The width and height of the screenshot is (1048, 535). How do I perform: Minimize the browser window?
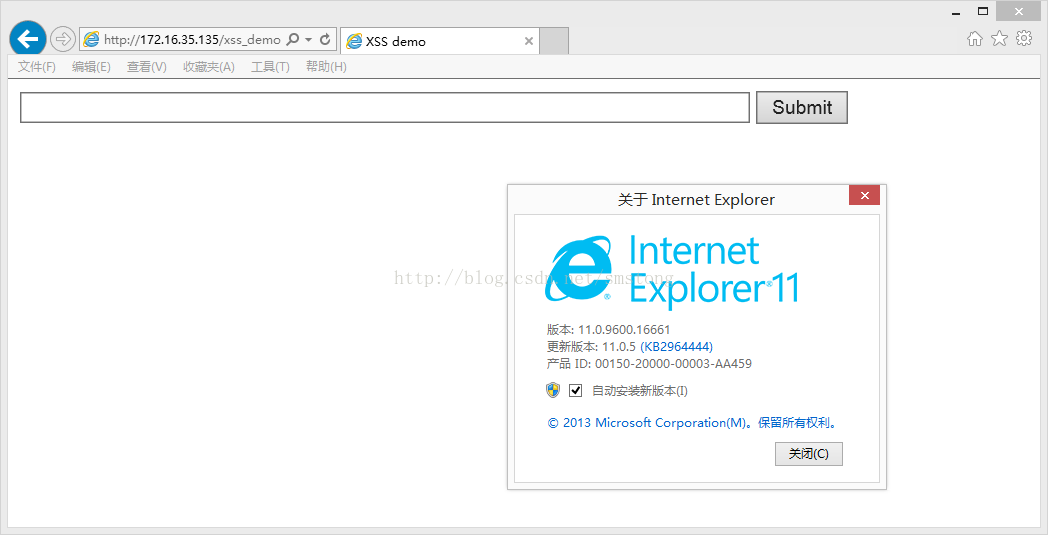pyautogui.click(x=956, y=12)
